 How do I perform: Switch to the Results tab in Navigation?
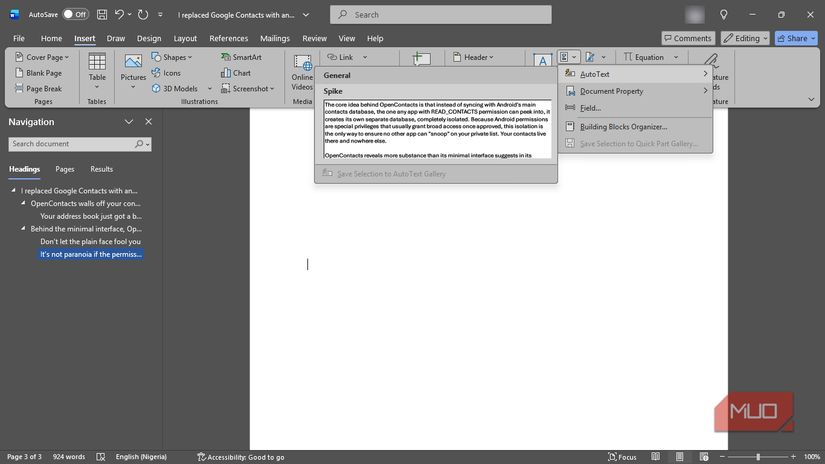(x=102, y=169)
